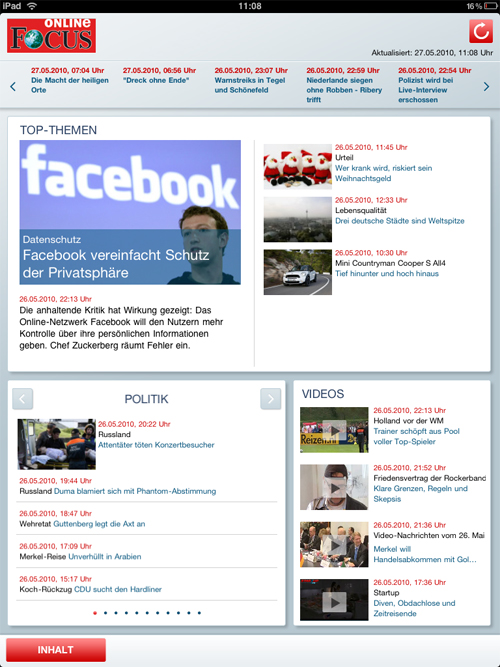Open 'Drei deutsche Städte sind Weltspitze' article
The width and height of the screenshot is (500, 667).
(400, 221)
